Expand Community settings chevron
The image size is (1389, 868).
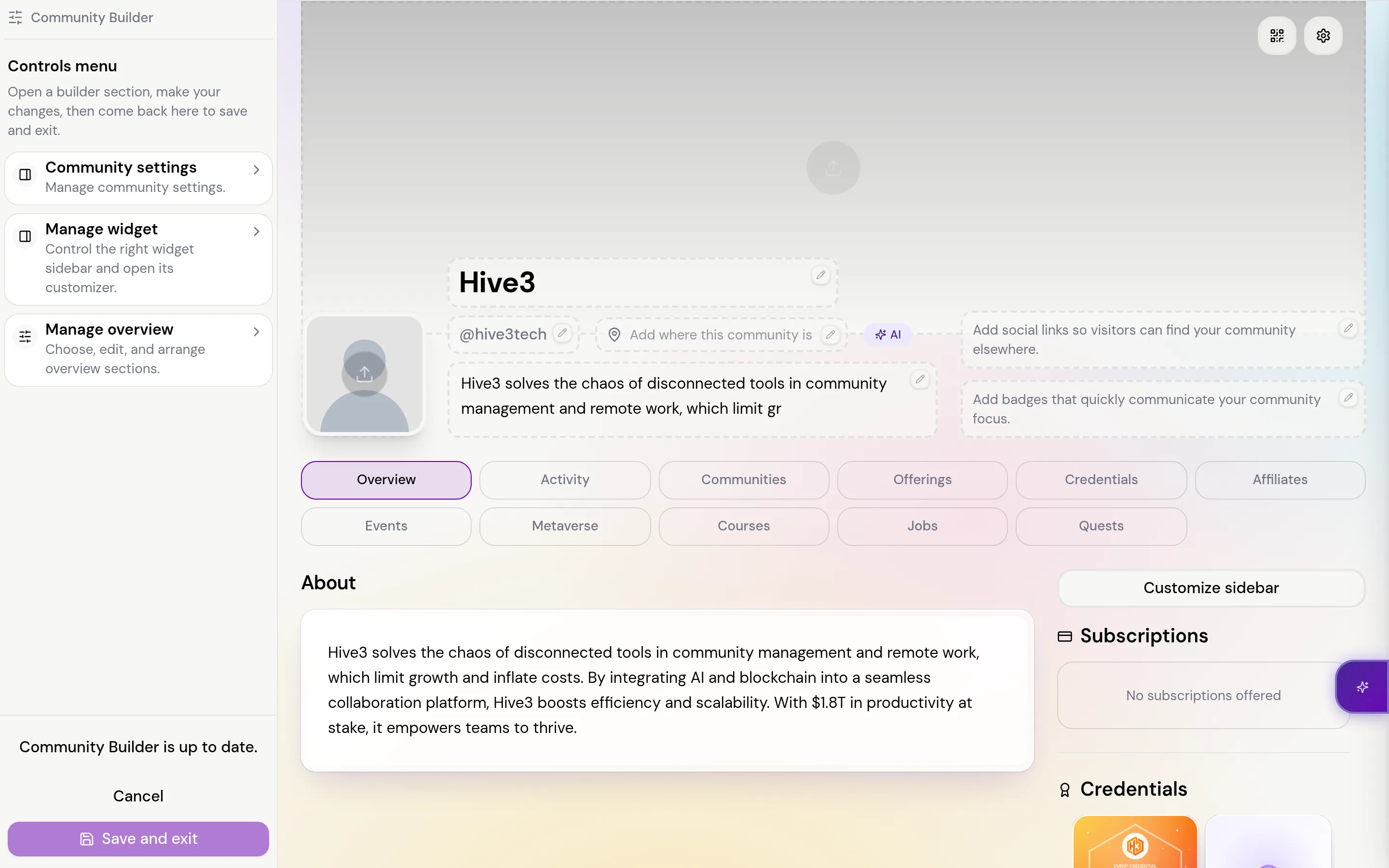[x=257, y=170]
